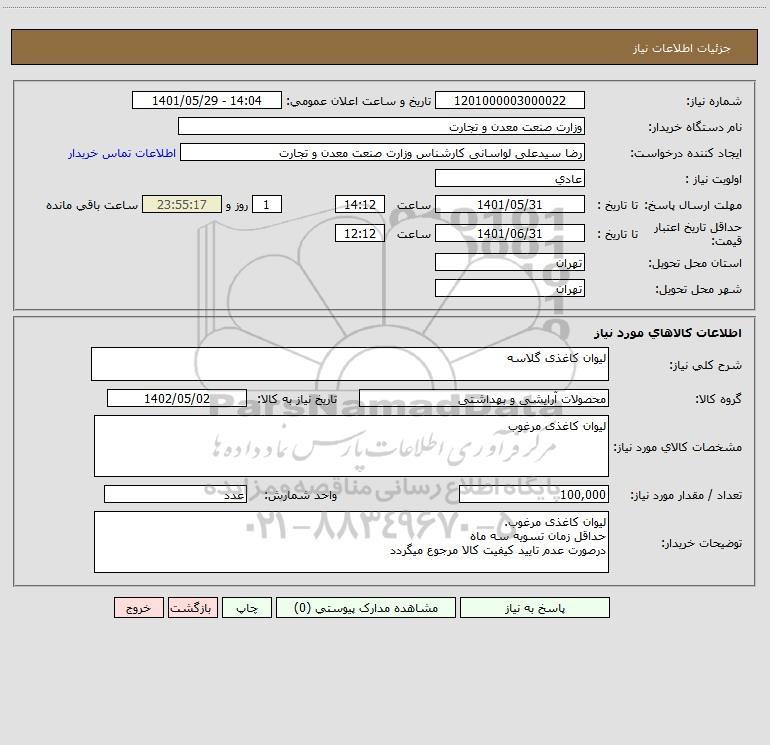Click the price validity date 1401/06/31
The height and width of the screenshot is (745, 770).
pyautogui.click(x=510, y=233)
